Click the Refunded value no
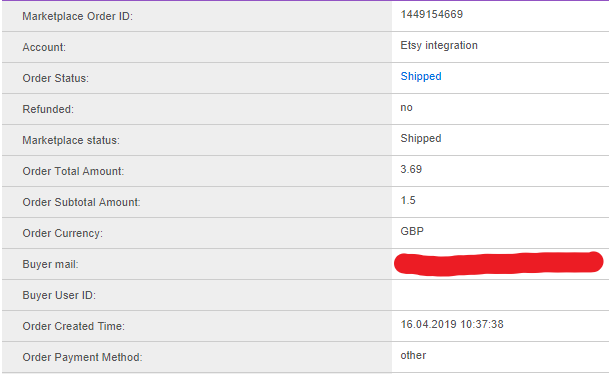Viewport: 609px width, 374px height. pos(406,108)
